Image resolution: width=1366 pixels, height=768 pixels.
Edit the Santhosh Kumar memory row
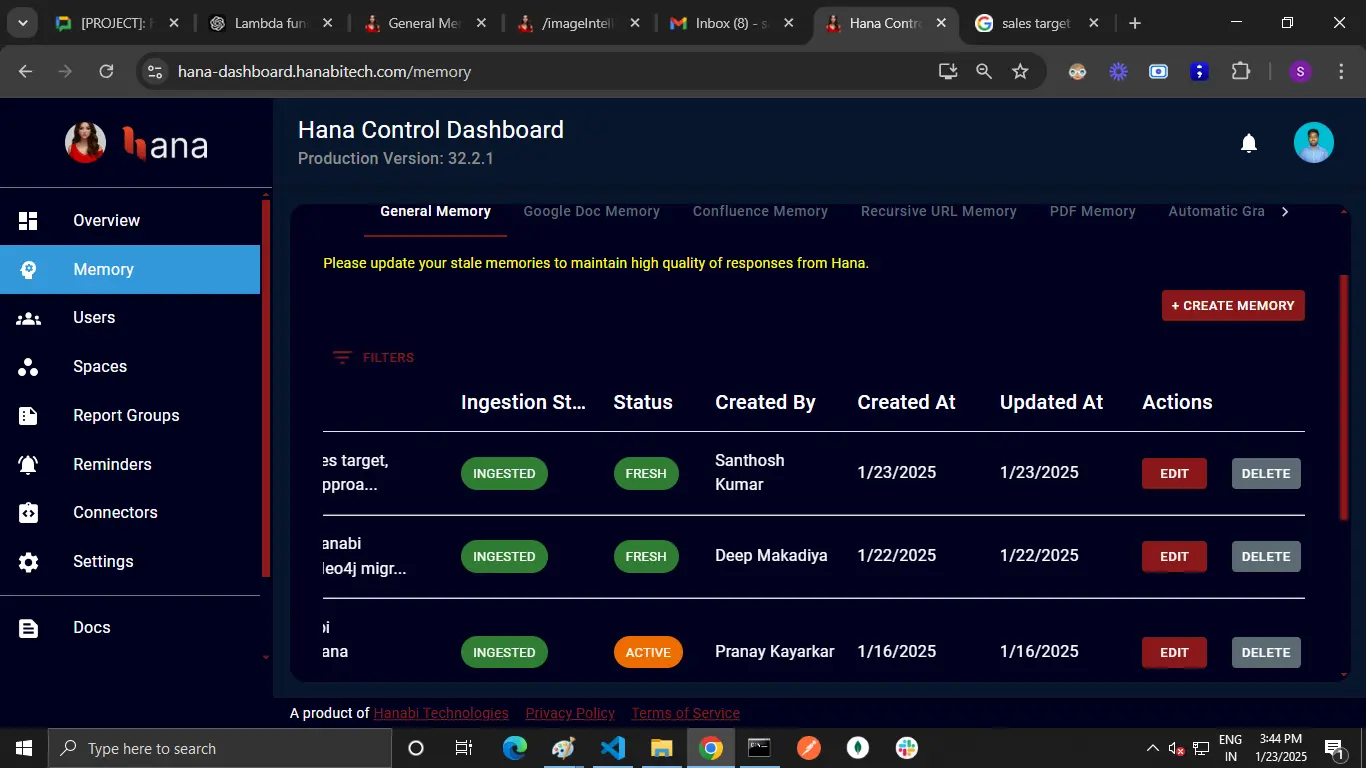[x=1174, y=474]
